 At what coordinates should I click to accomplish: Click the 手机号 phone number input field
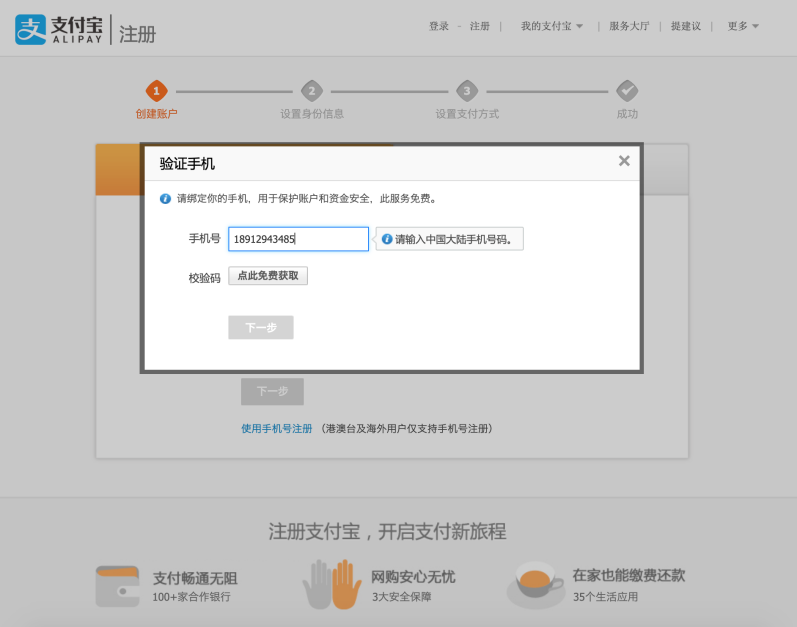coord(298,239)
